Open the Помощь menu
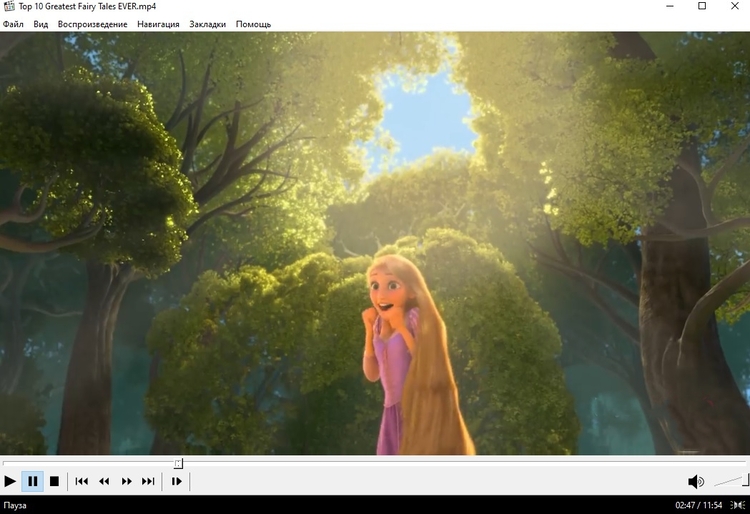Viewport: 750px width, 514px height. coord(253,24)
